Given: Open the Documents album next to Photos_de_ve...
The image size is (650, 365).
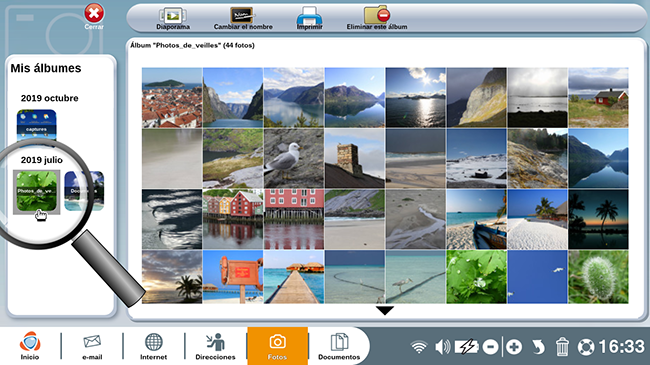Looking at the screenshot, I should [84, 191].
